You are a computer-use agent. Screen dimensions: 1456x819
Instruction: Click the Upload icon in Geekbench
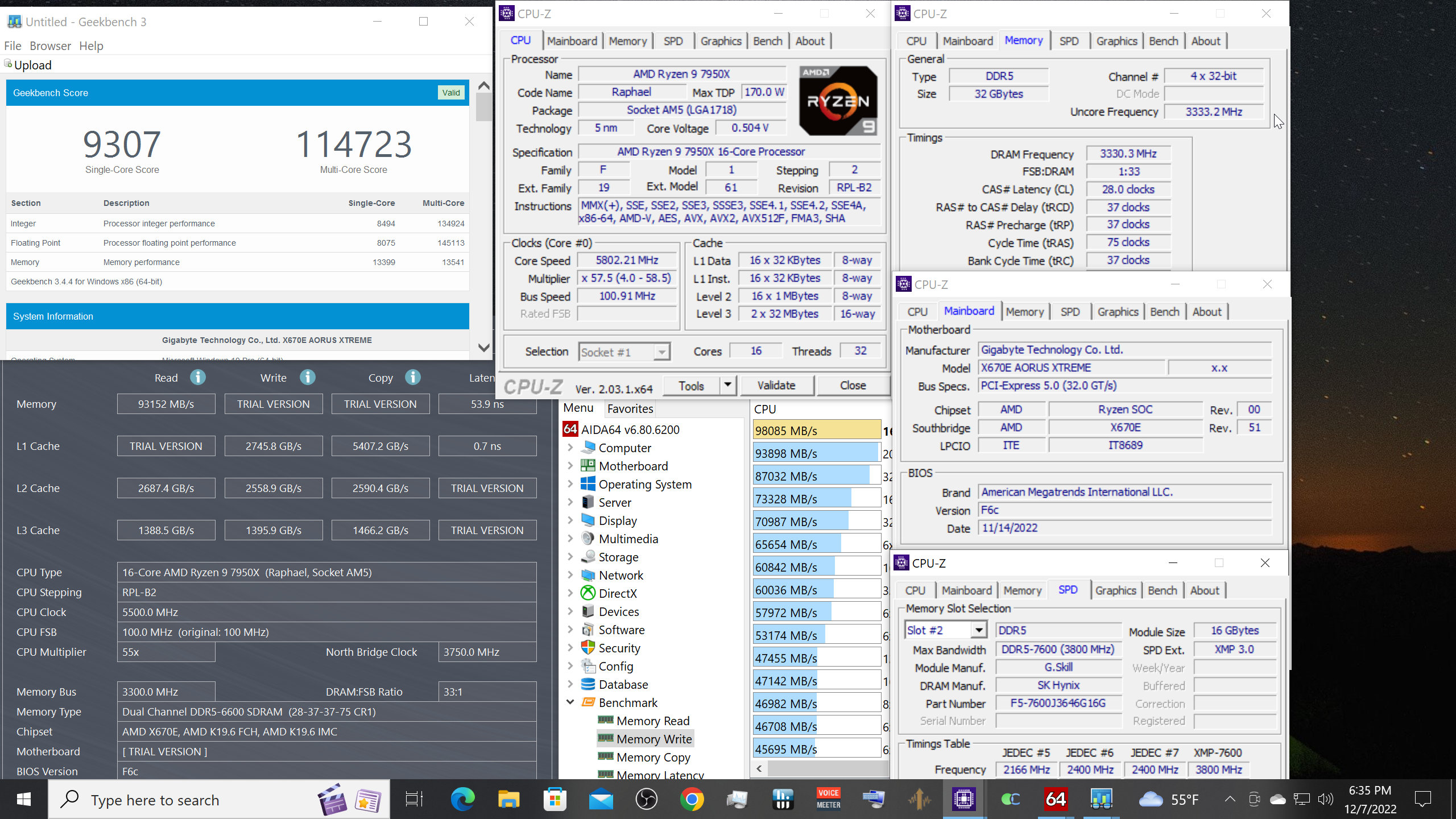coord(8,64)
